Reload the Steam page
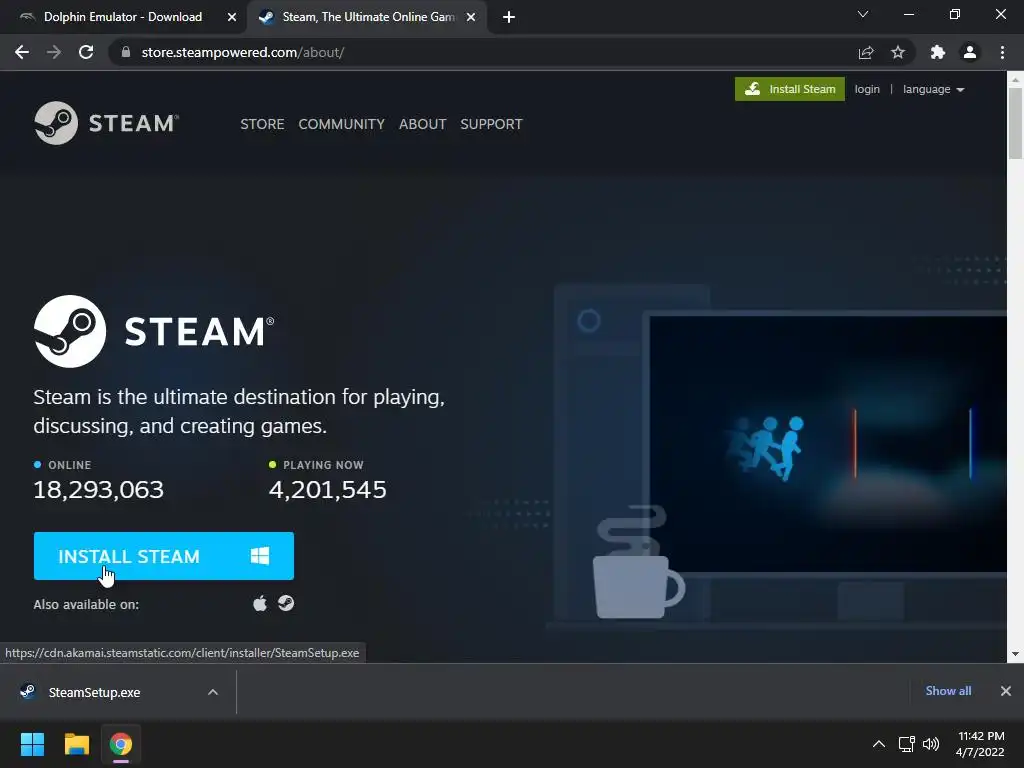Image resolution: width=1024 pixels, height=768 pixels. [86, 52]
